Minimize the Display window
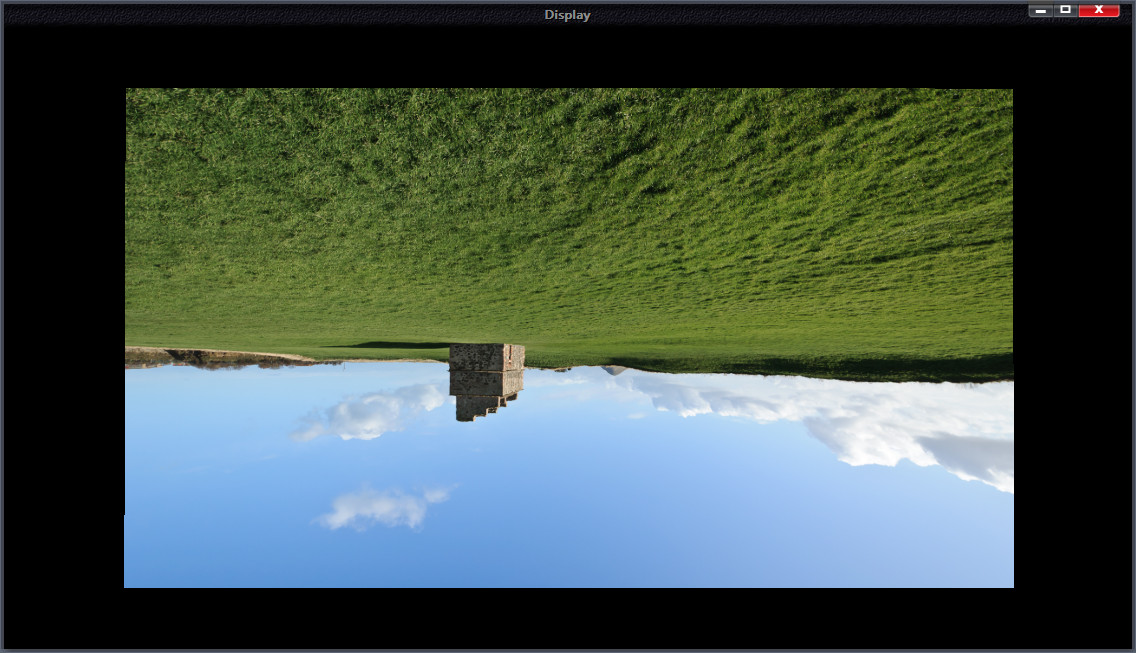 [1041, 10]
